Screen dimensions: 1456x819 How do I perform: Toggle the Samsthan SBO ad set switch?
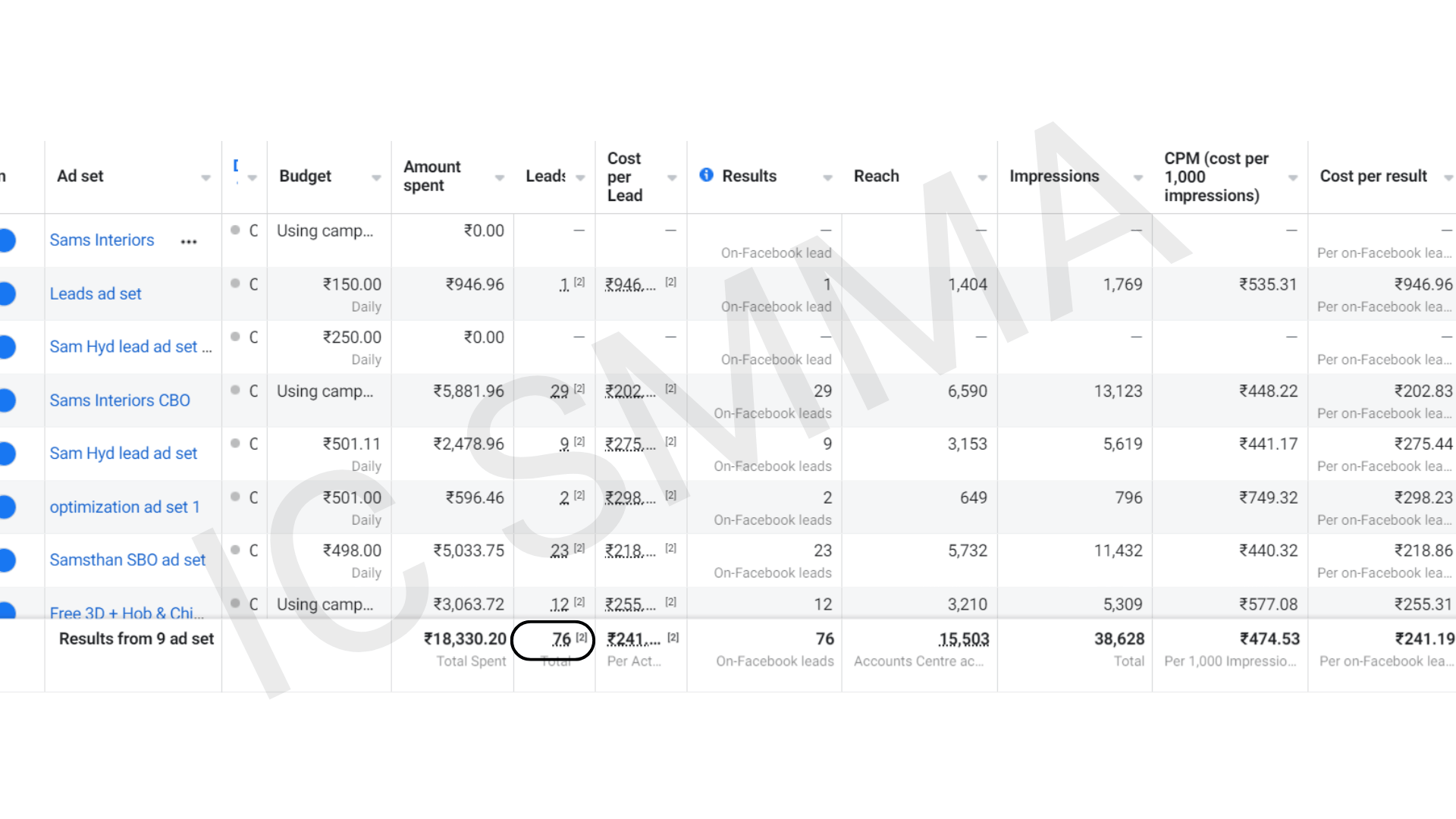coord(7,560)
